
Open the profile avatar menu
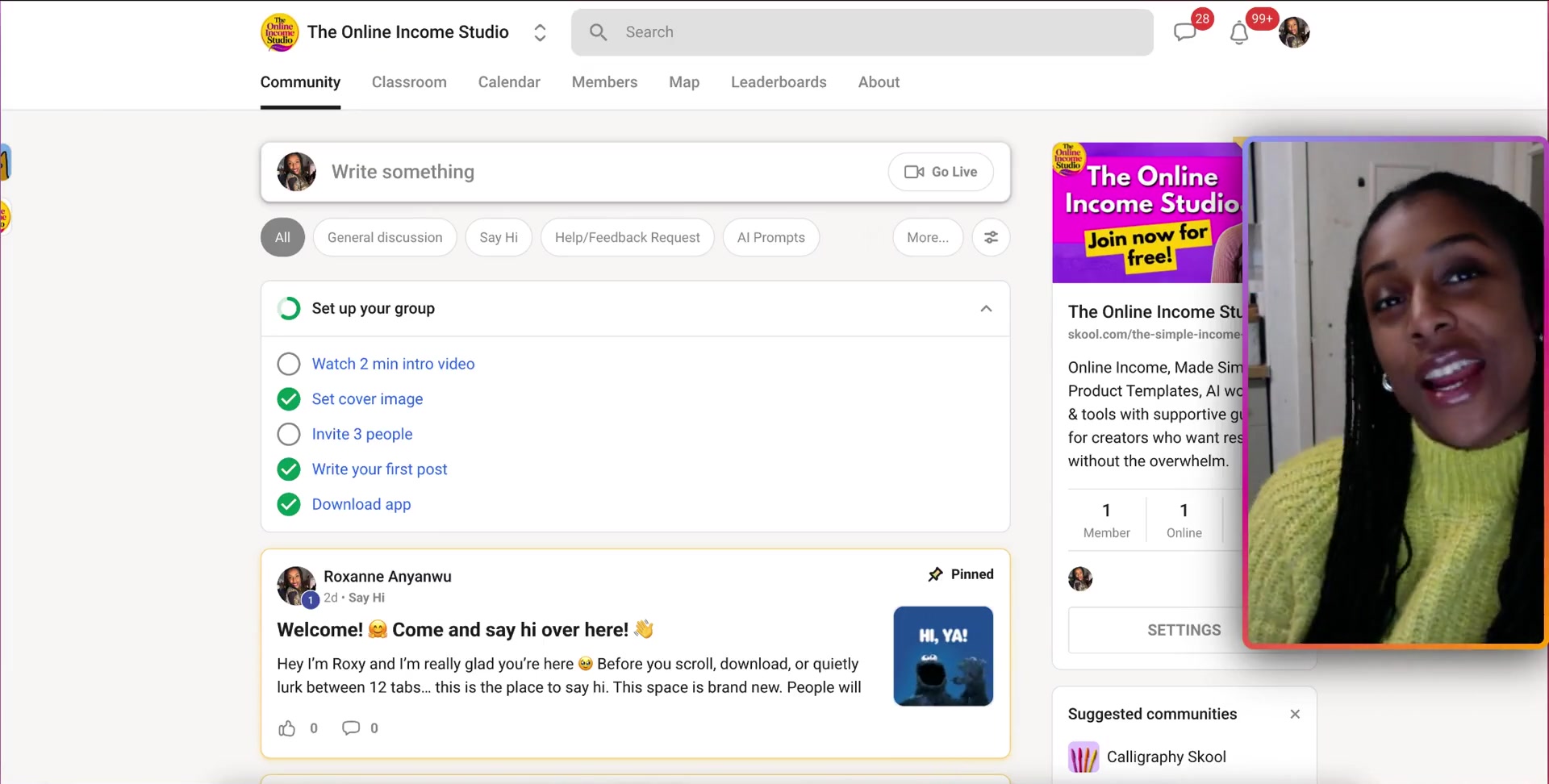1294,32
